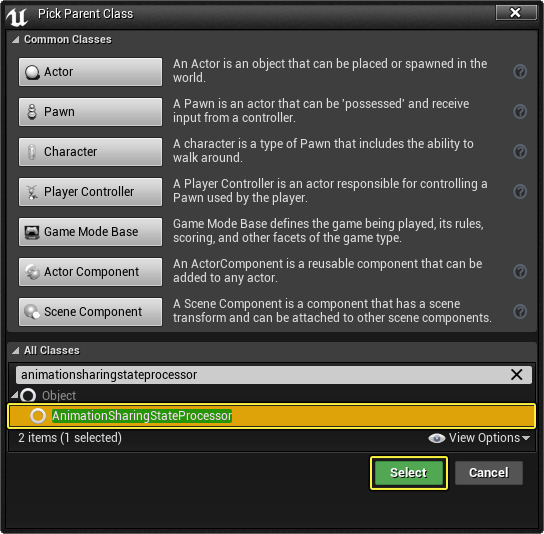Screen dimensions: 544x534
Task: Choose Actor as the parent class
Action: point(90,72)
